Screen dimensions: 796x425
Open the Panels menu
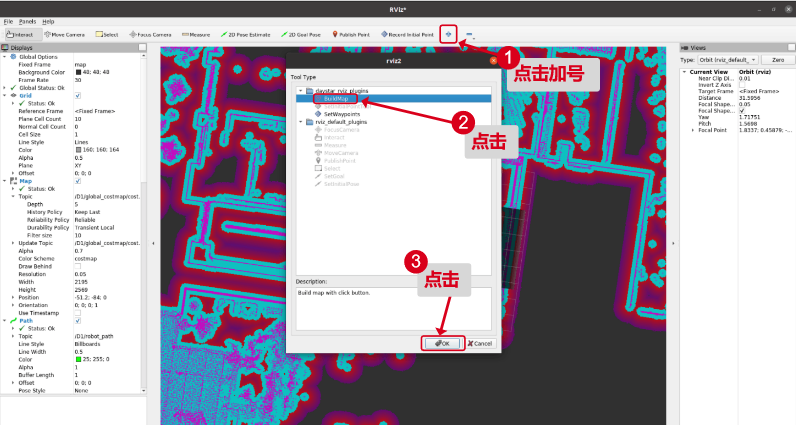(27, 22)
